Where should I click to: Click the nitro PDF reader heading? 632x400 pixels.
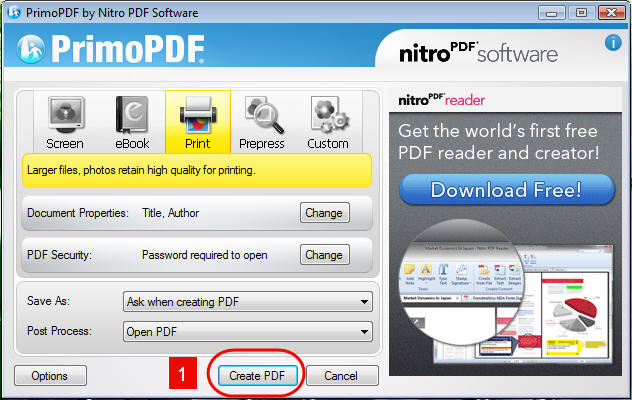(x=442, y=100)
